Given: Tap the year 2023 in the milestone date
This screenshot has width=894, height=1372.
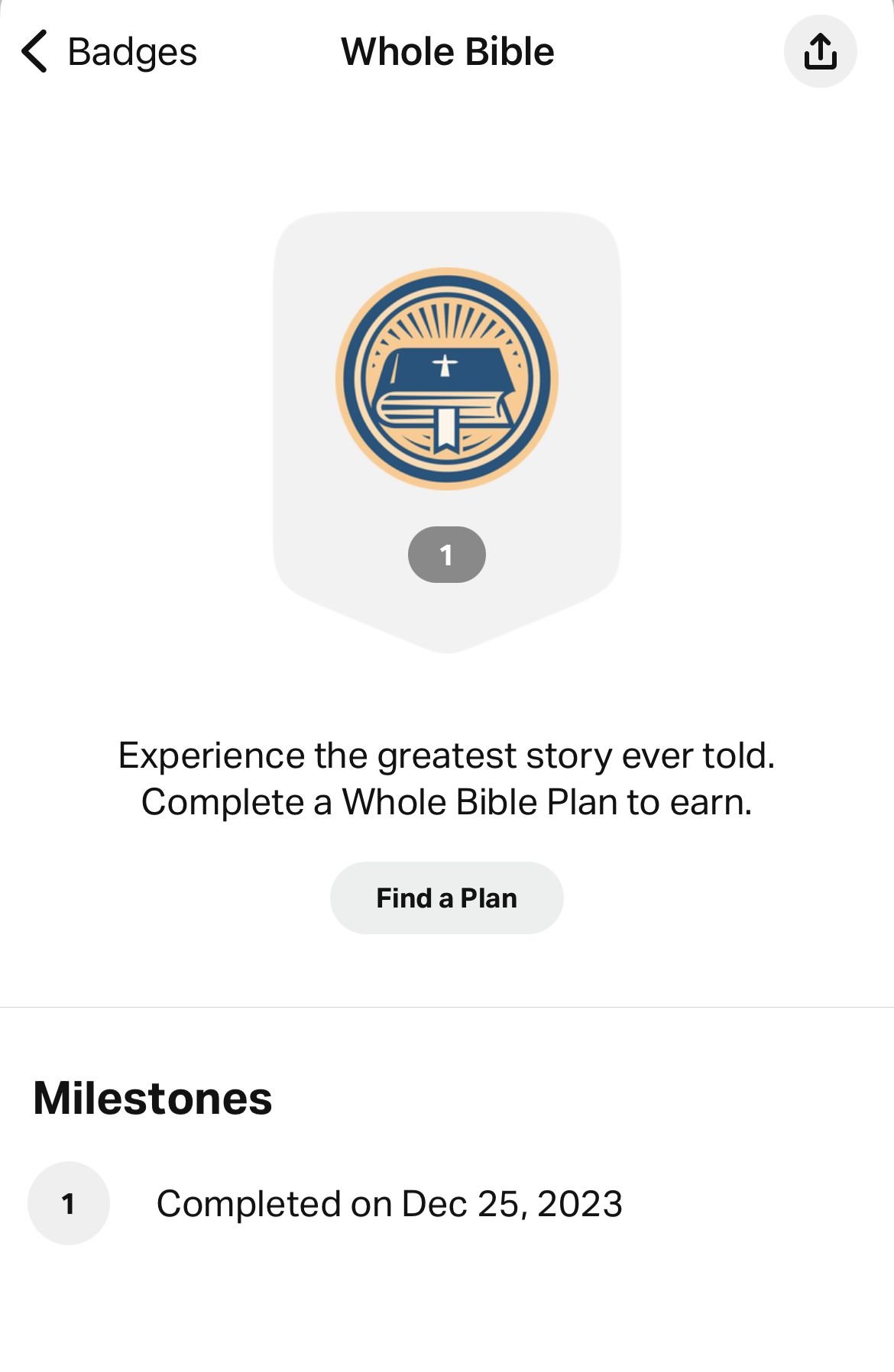Looking at the screenshot, I should 580,1204.
